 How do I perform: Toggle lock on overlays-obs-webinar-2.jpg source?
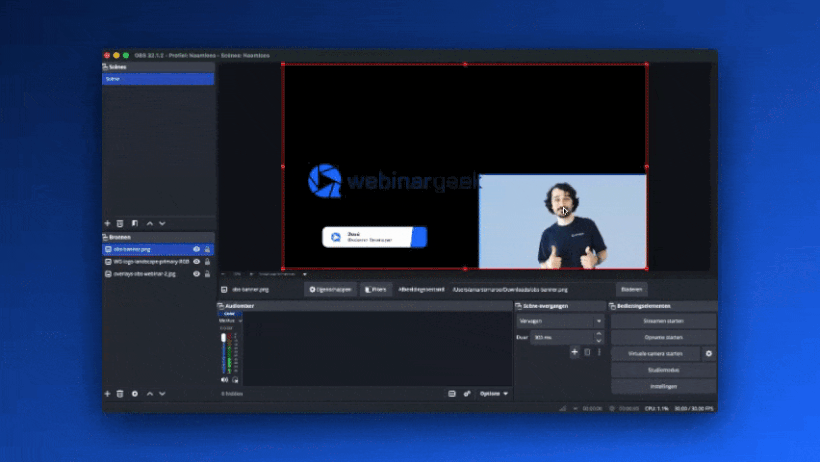click(x=207, y=274)
